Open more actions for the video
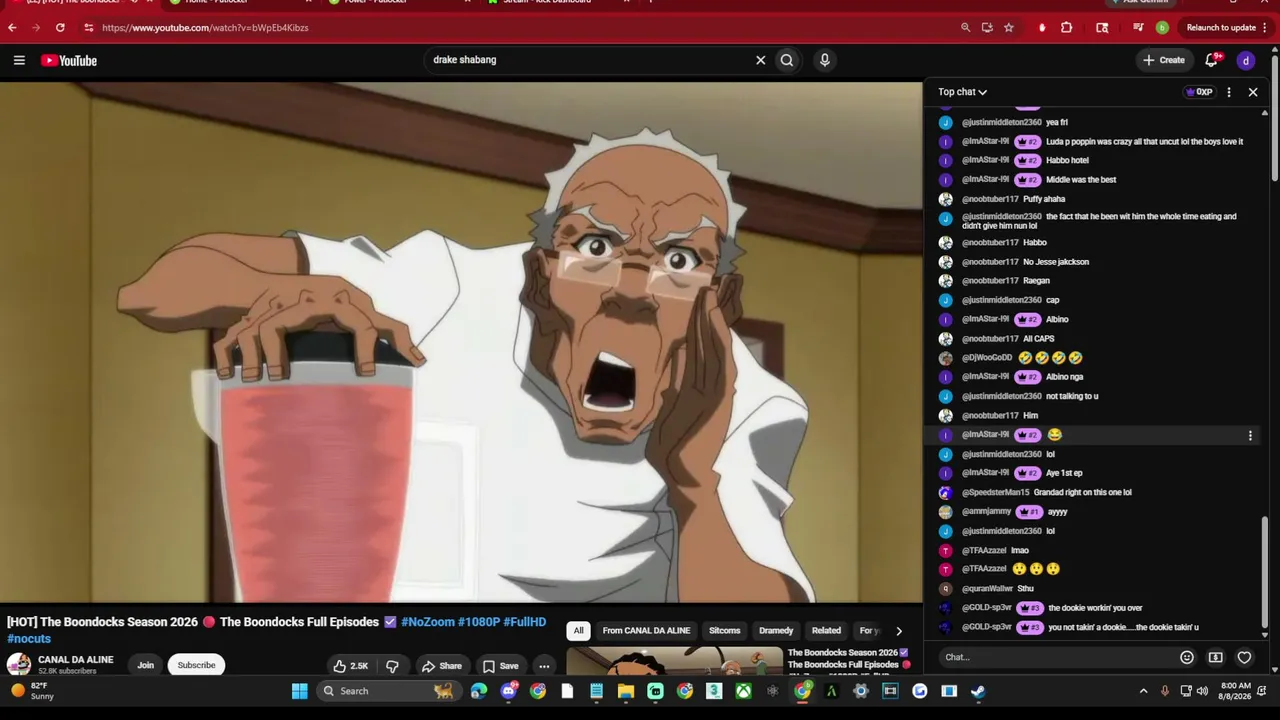This screenshot has width=1280, height=720. click(544, 666)
